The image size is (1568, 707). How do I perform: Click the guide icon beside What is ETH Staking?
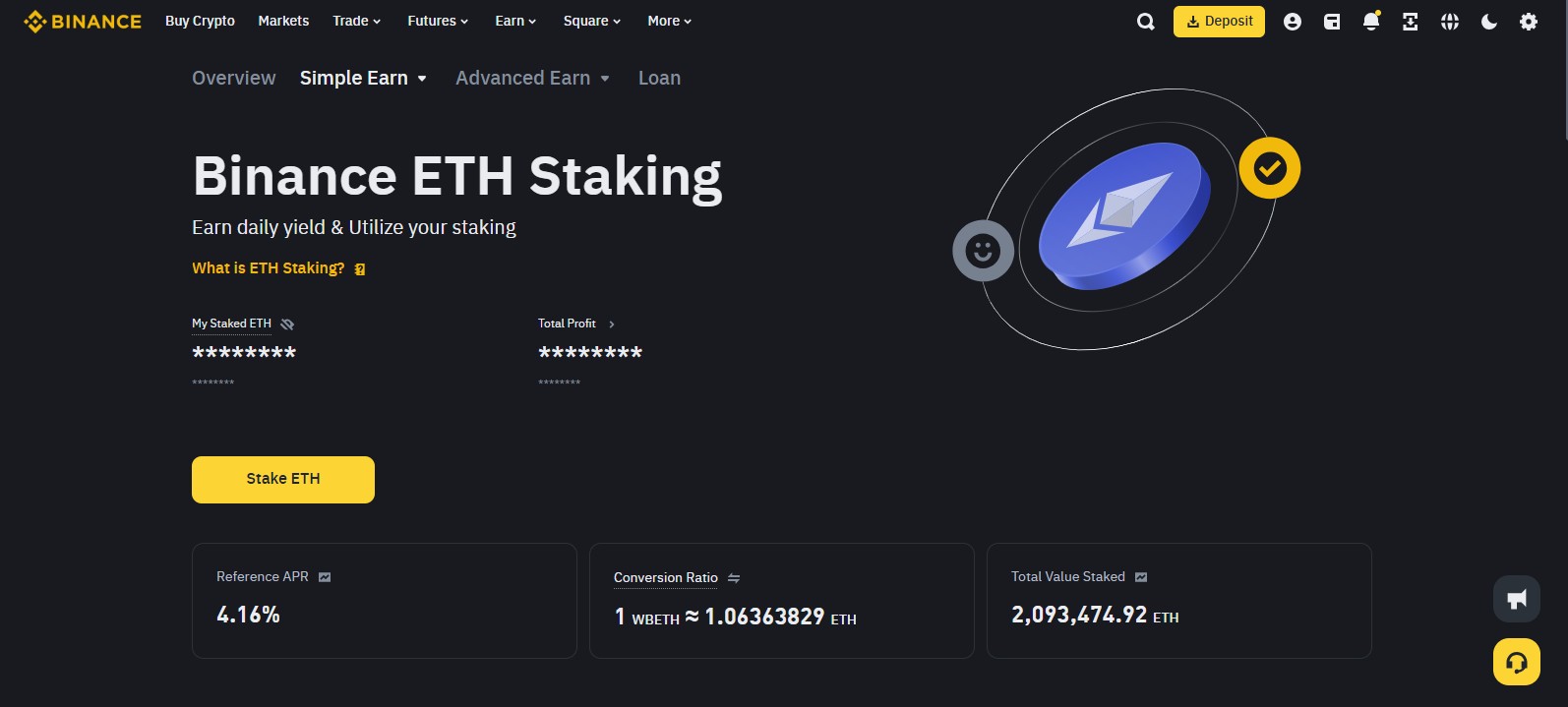360,269
